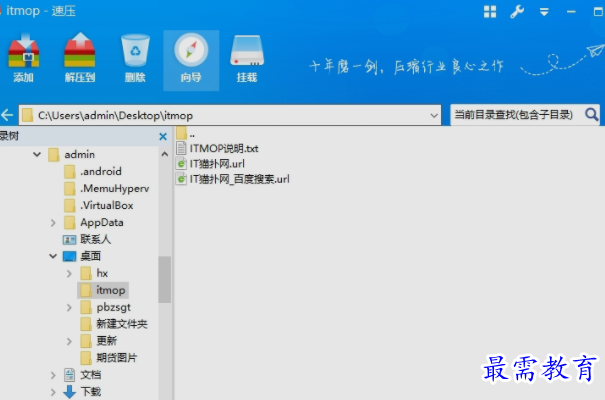Select the file ITMOP说明.txt

click(217, 149)
